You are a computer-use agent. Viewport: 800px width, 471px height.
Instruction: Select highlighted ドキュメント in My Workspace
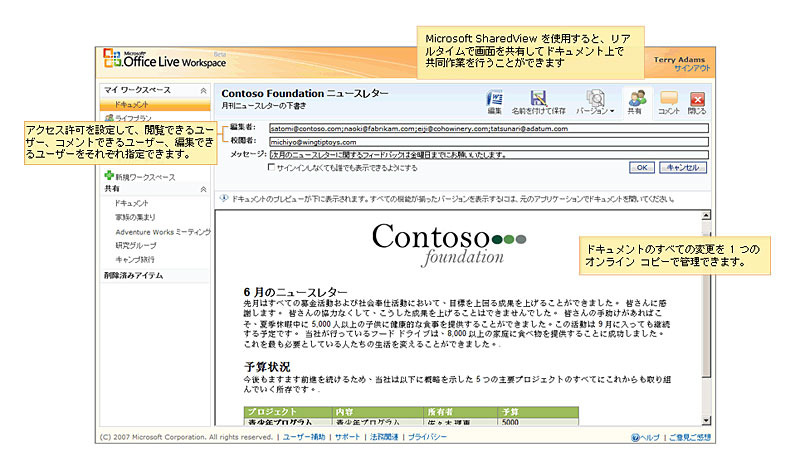click(x=155, y=105)
